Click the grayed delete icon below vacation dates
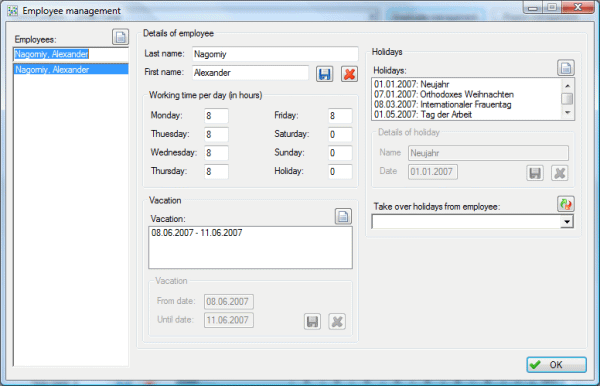600x386 pixels. (337, 321)
